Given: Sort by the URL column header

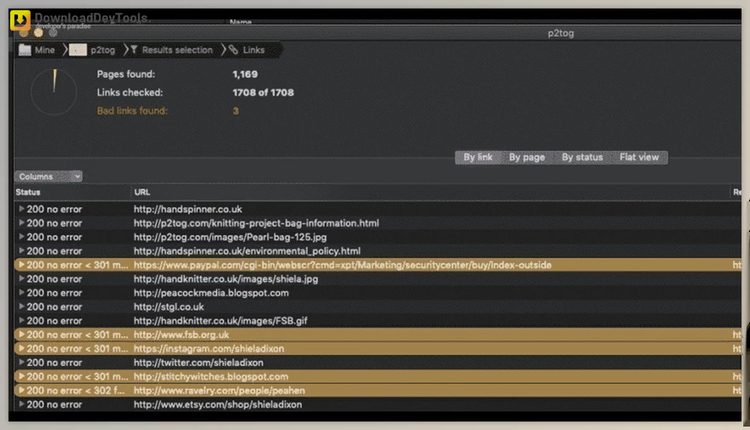Looking at the screenshot, I should [142, 192].
